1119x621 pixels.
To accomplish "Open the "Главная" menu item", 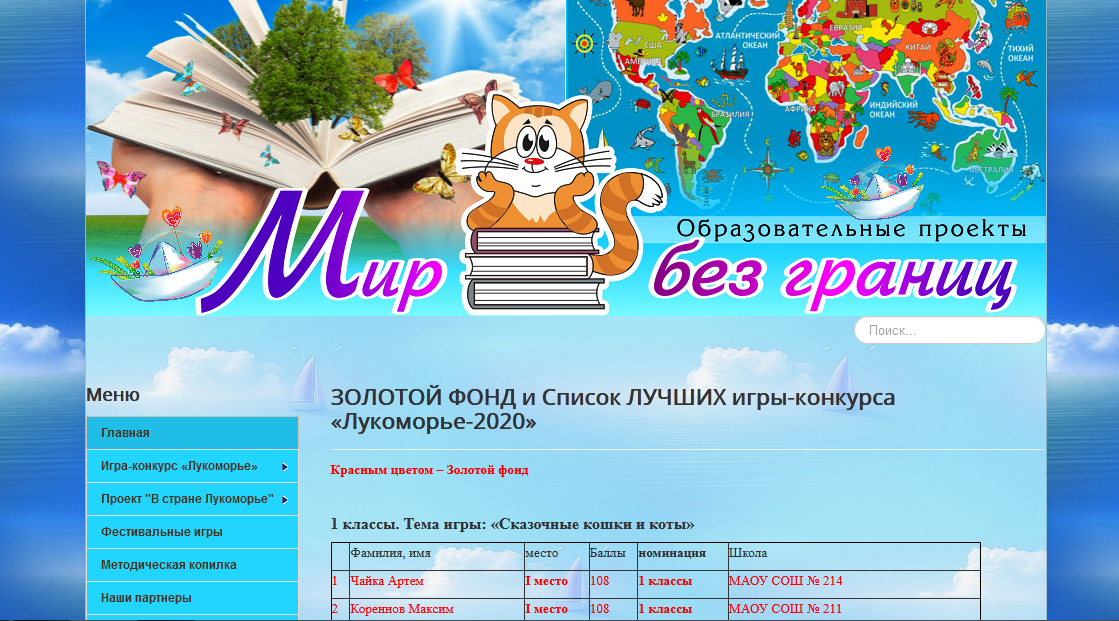I will 125,433.
